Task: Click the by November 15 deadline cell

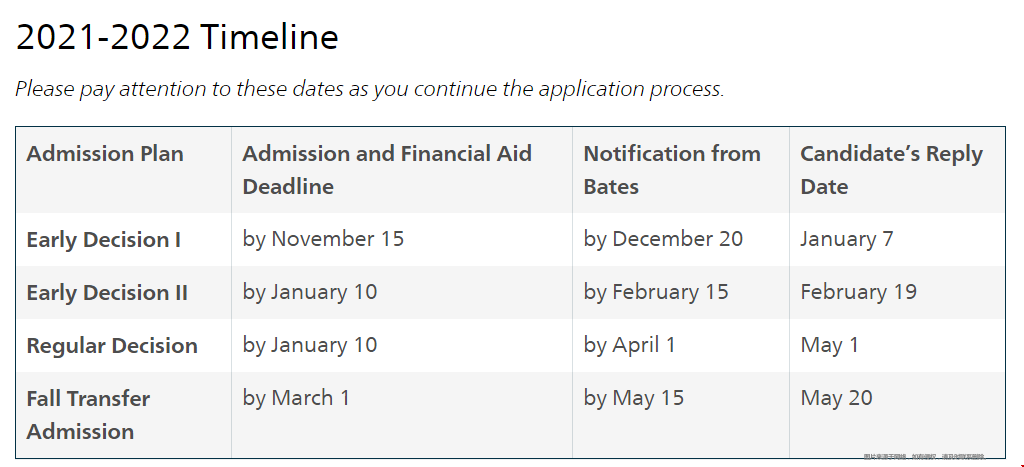Action: [x=323, y=239]
